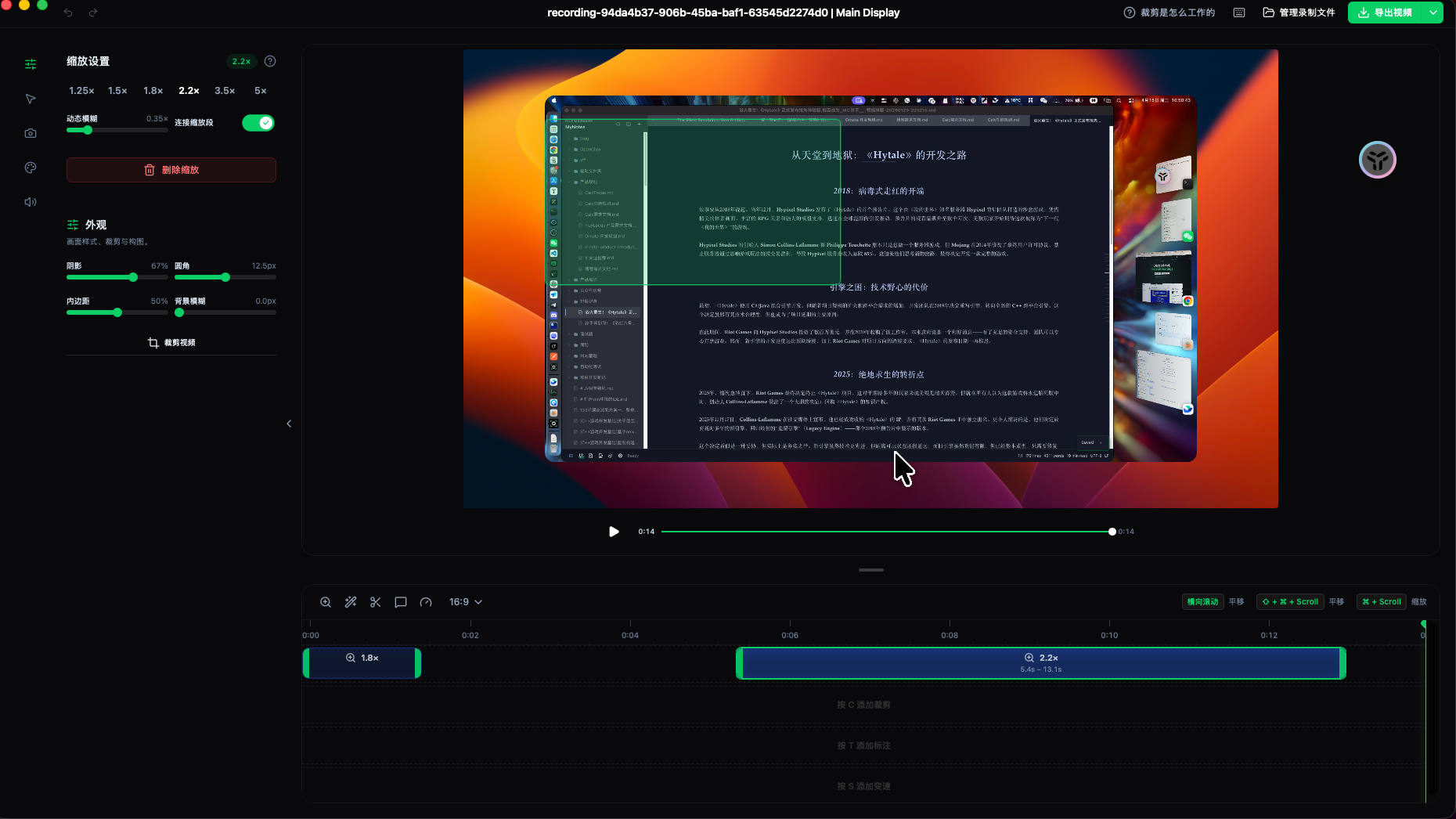Image resolution: width=1456 pixels, height=819 pixels.
Task: Click the 裁剪视频 button
Action: tap(171, 343)
